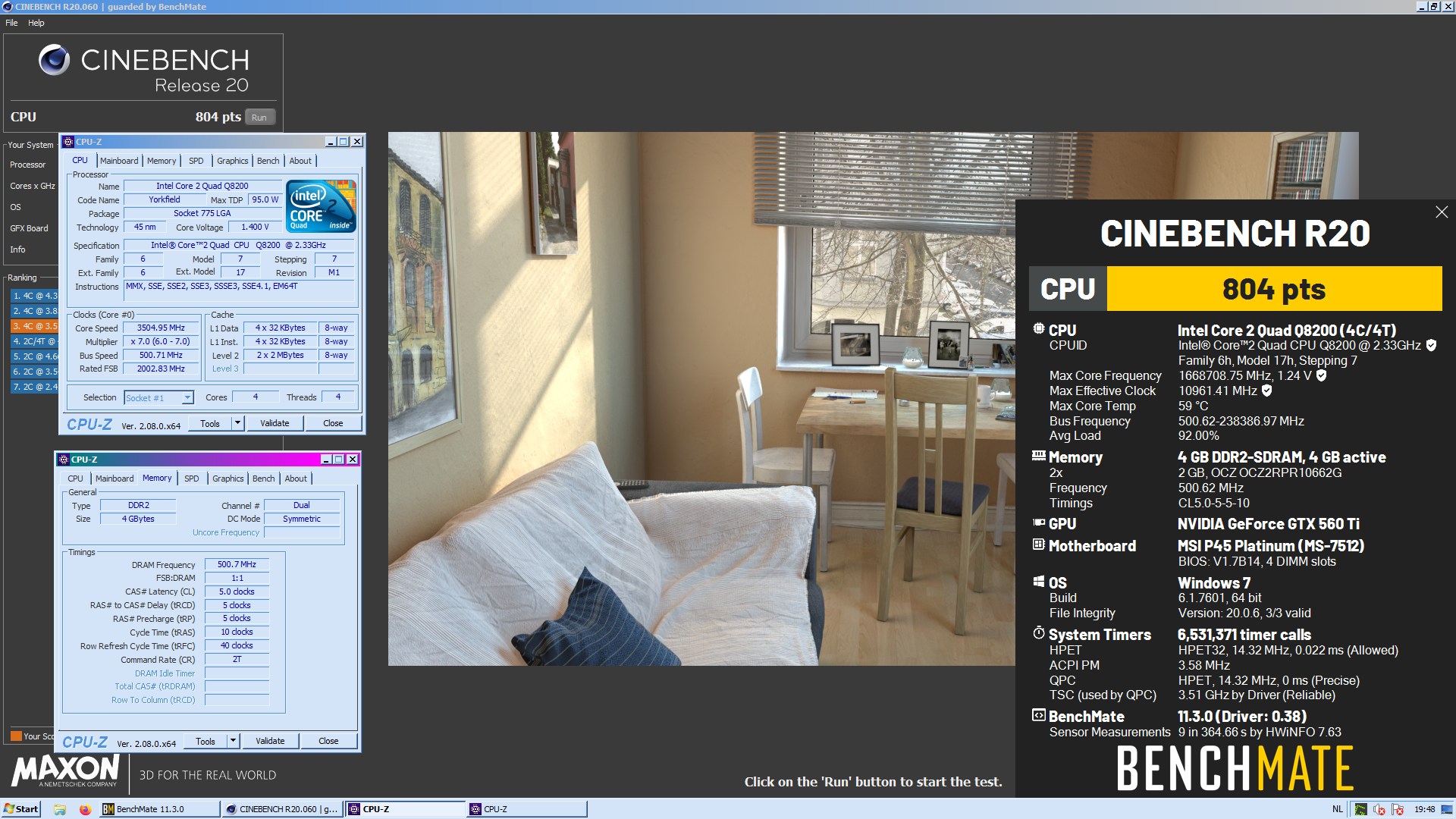Click Validate in lower CPU-Z window
This screenshot has width=1456, height=819.
[270, 741]
